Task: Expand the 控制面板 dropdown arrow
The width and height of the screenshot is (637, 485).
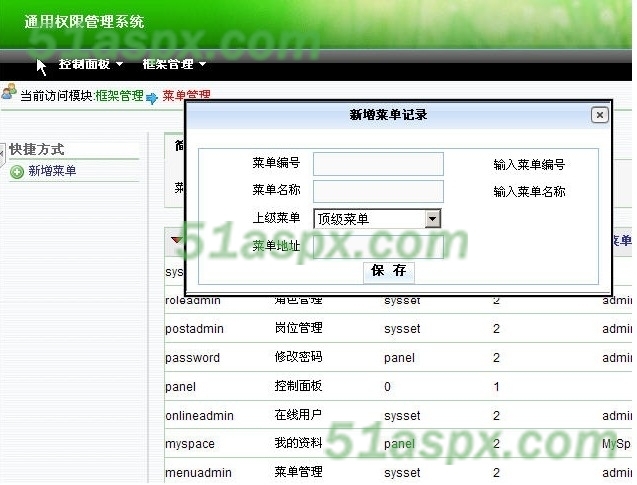Action: coord(119,64)
